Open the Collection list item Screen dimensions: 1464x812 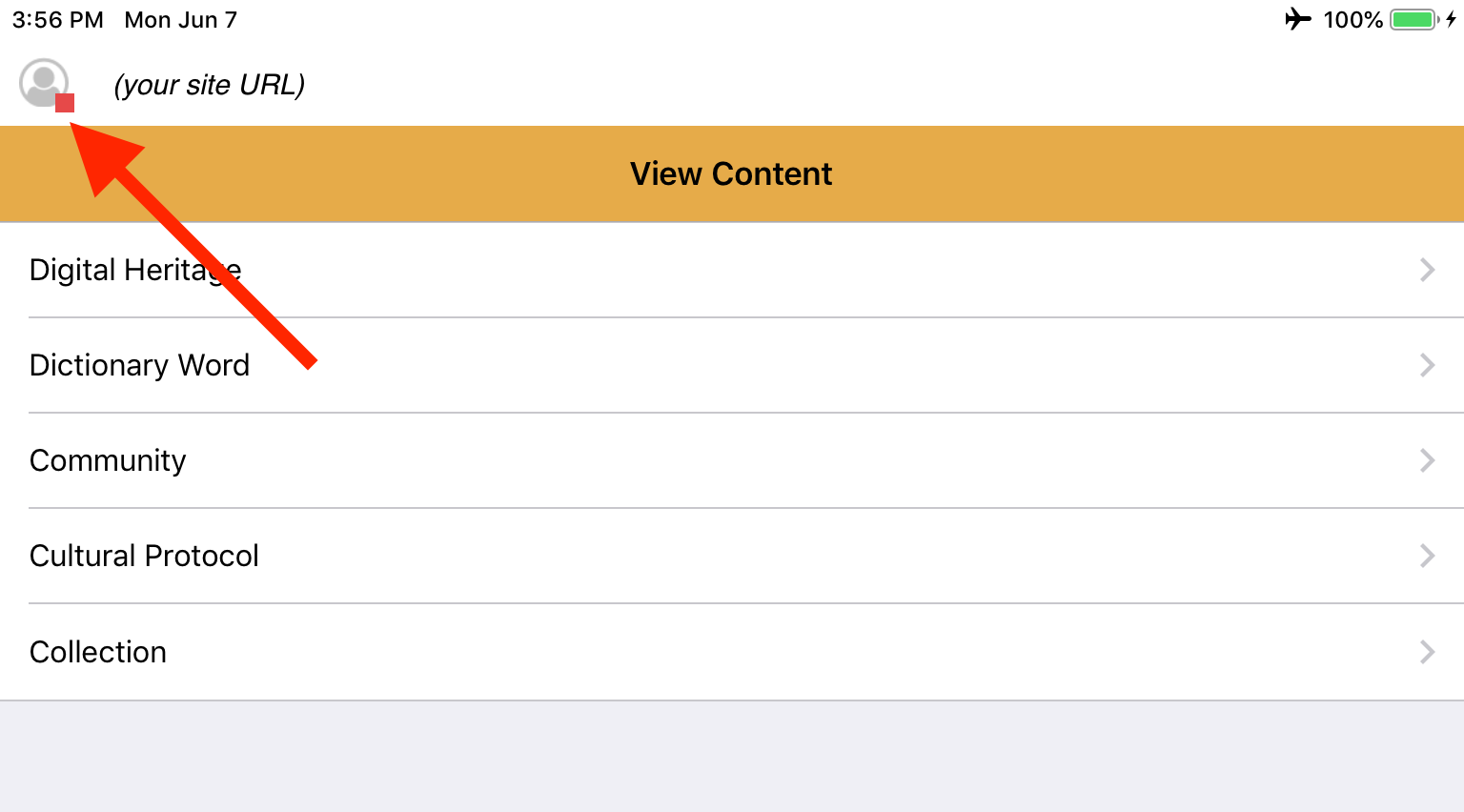click(732, 652)
